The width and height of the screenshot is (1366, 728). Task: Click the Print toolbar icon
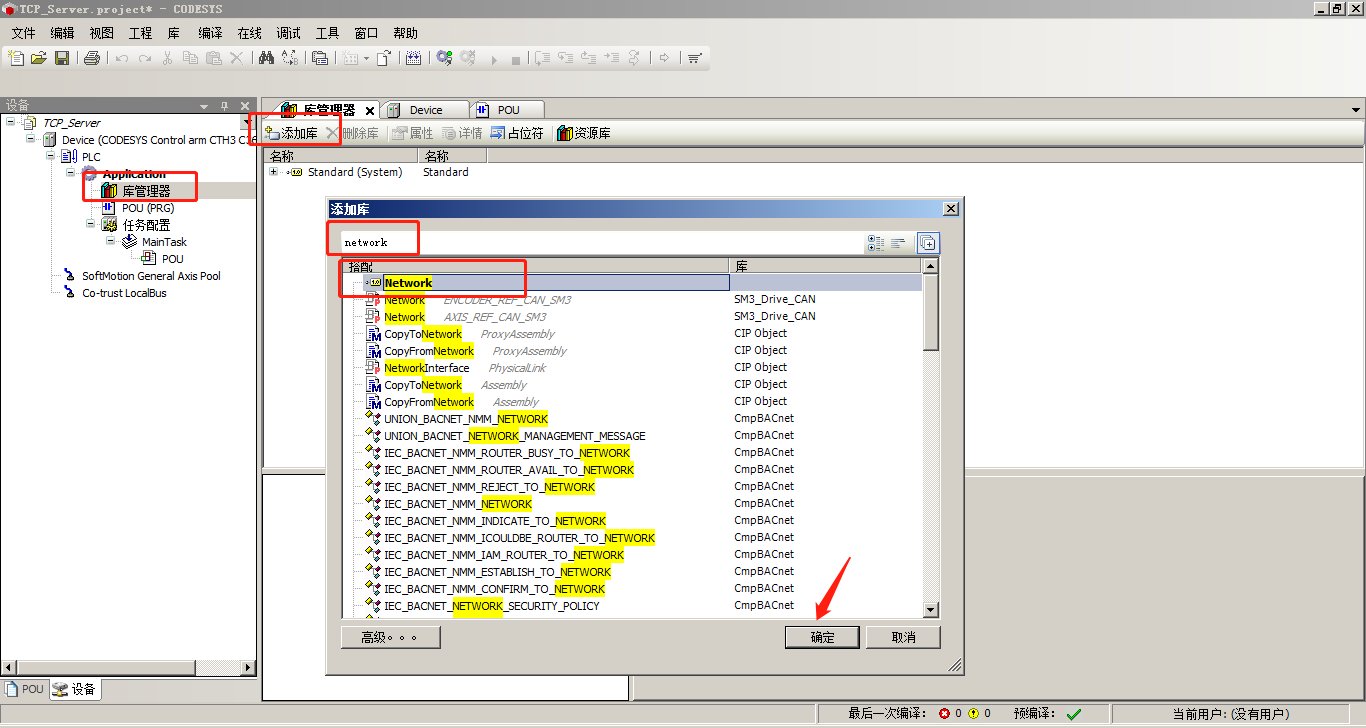[x=92, y=58]
